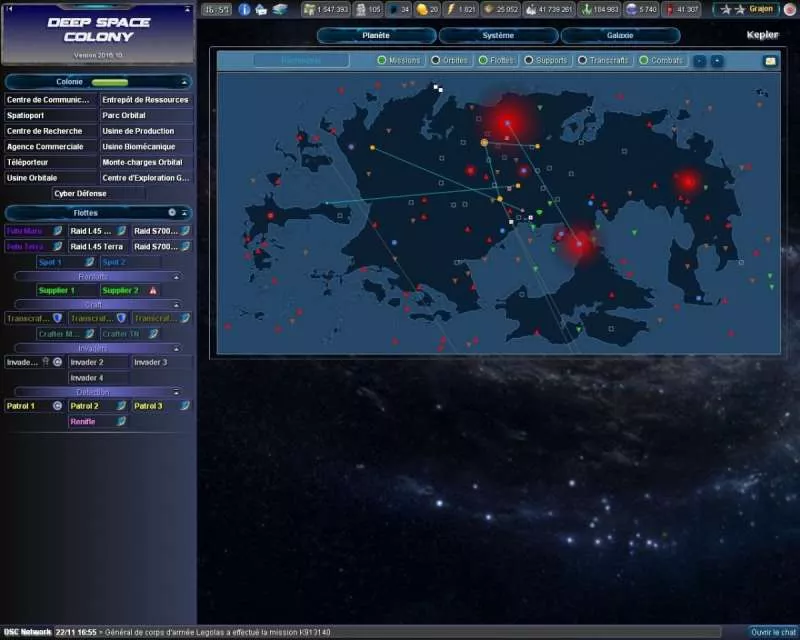Screen dimensions: 800x640
Task: Click the info icon in the top bar
Action: click(243, 9)
